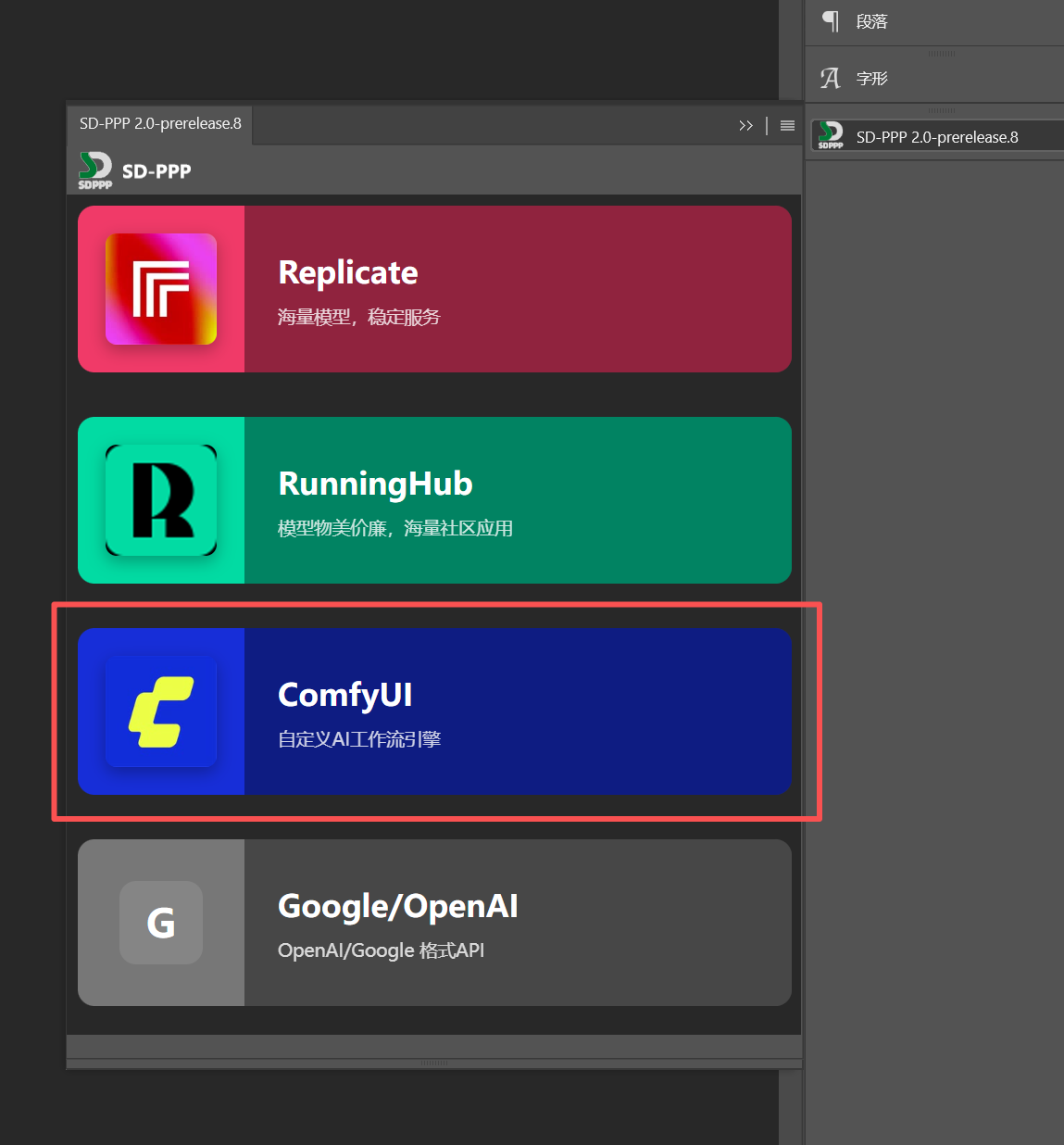This screenshot has width=1064, height=1145.
Task: Click the RunningHub R logo icon
Action: (161, 500)
